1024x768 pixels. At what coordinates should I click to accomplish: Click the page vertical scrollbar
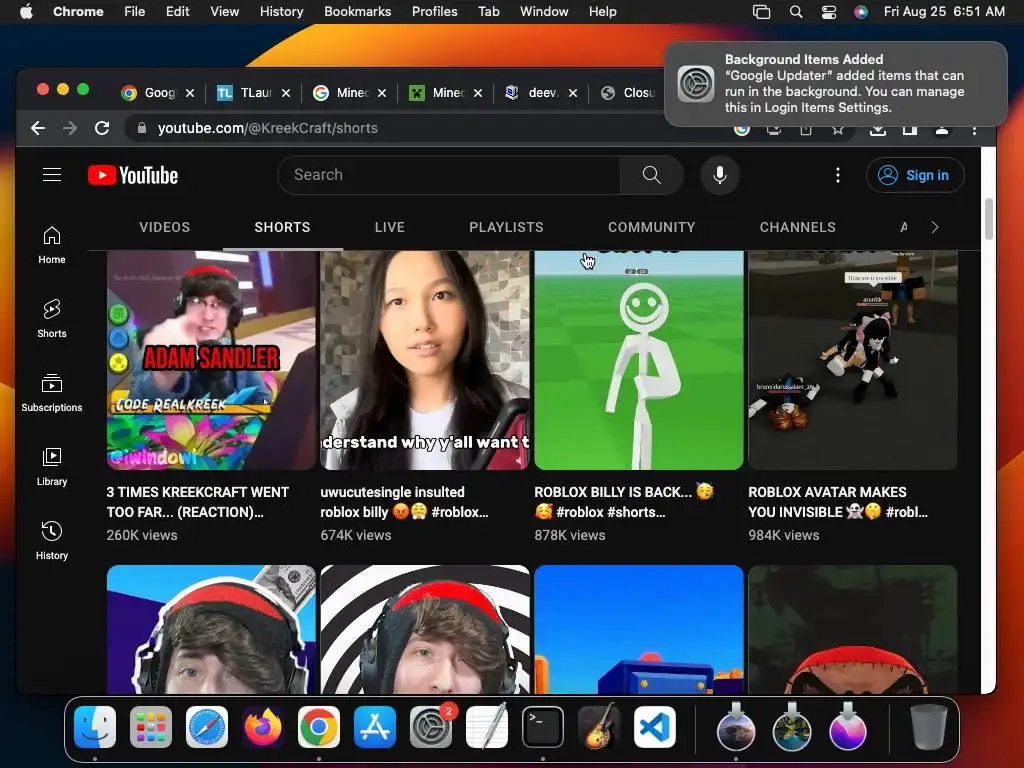(989, 219)
